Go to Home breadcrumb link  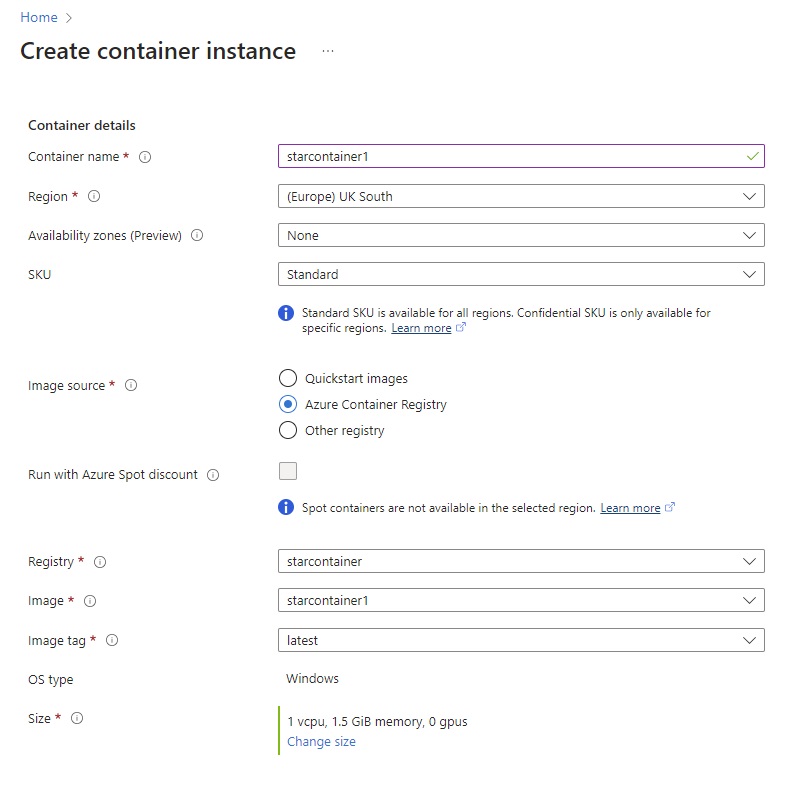click(x=39, y=17)
